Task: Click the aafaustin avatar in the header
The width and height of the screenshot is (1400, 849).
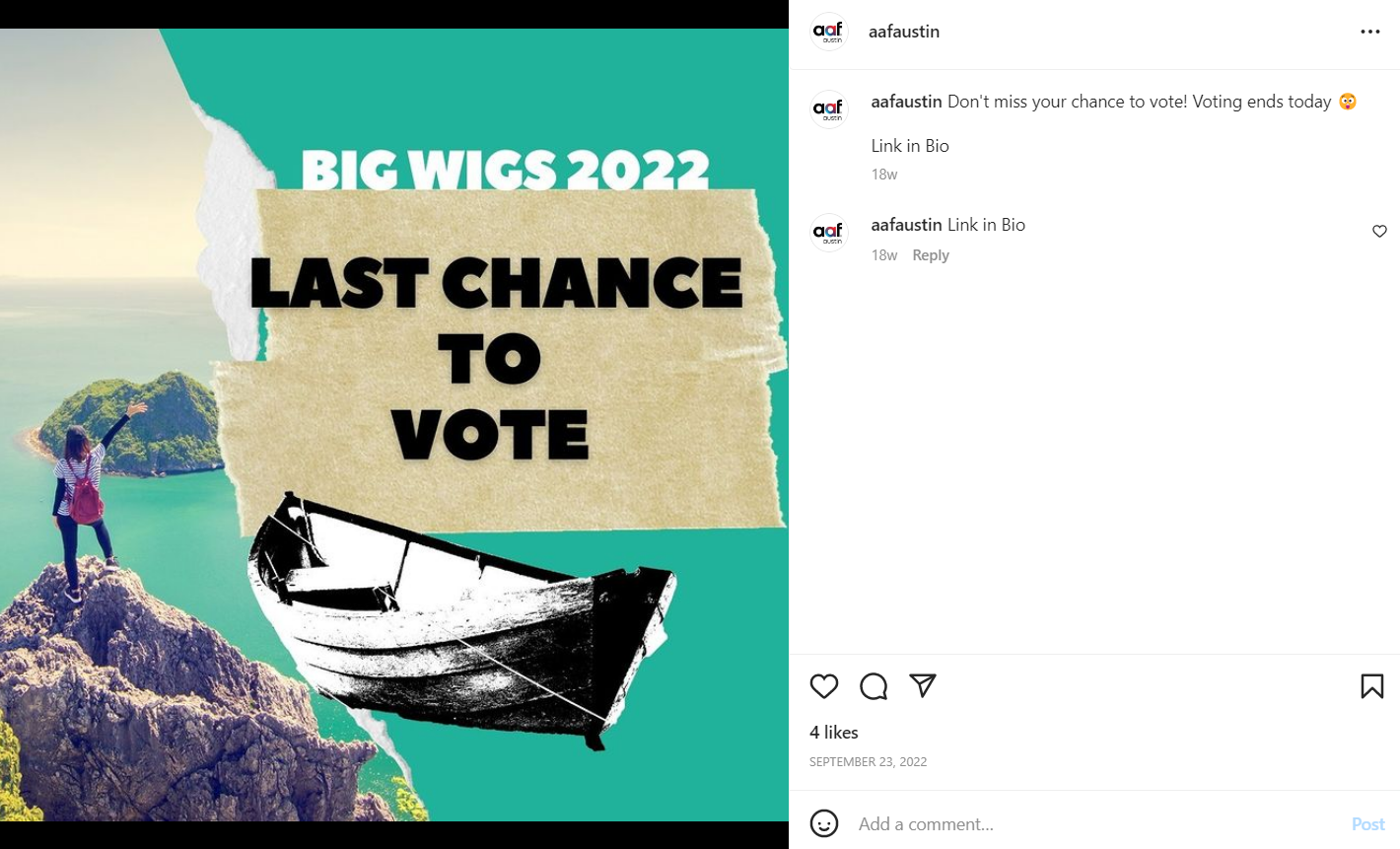Action: point(829,32)
